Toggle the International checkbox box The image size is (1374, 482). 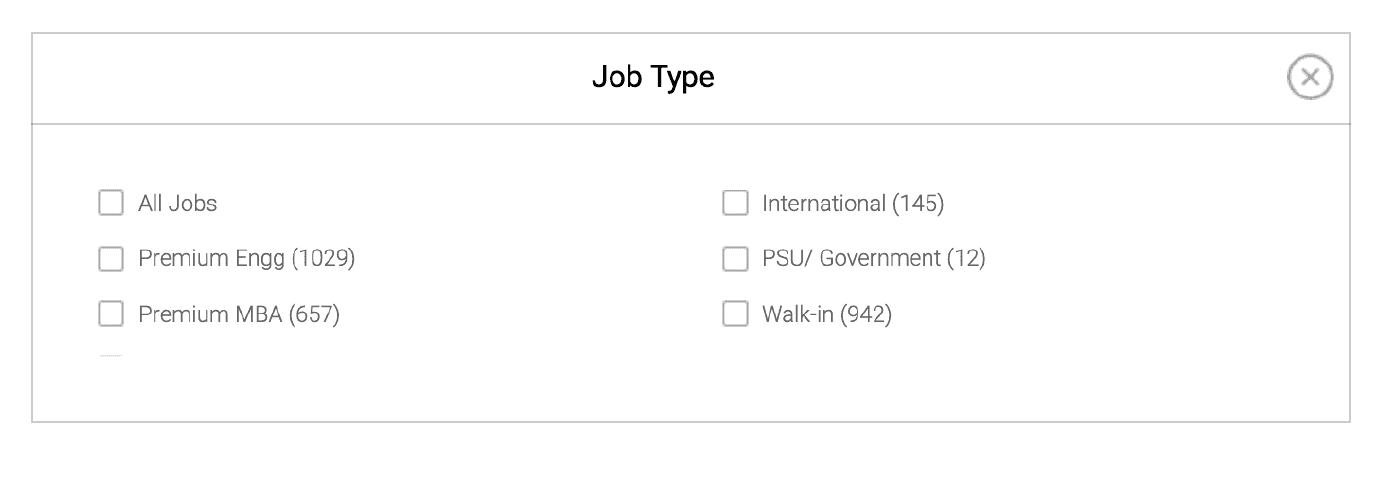(735, 203)
